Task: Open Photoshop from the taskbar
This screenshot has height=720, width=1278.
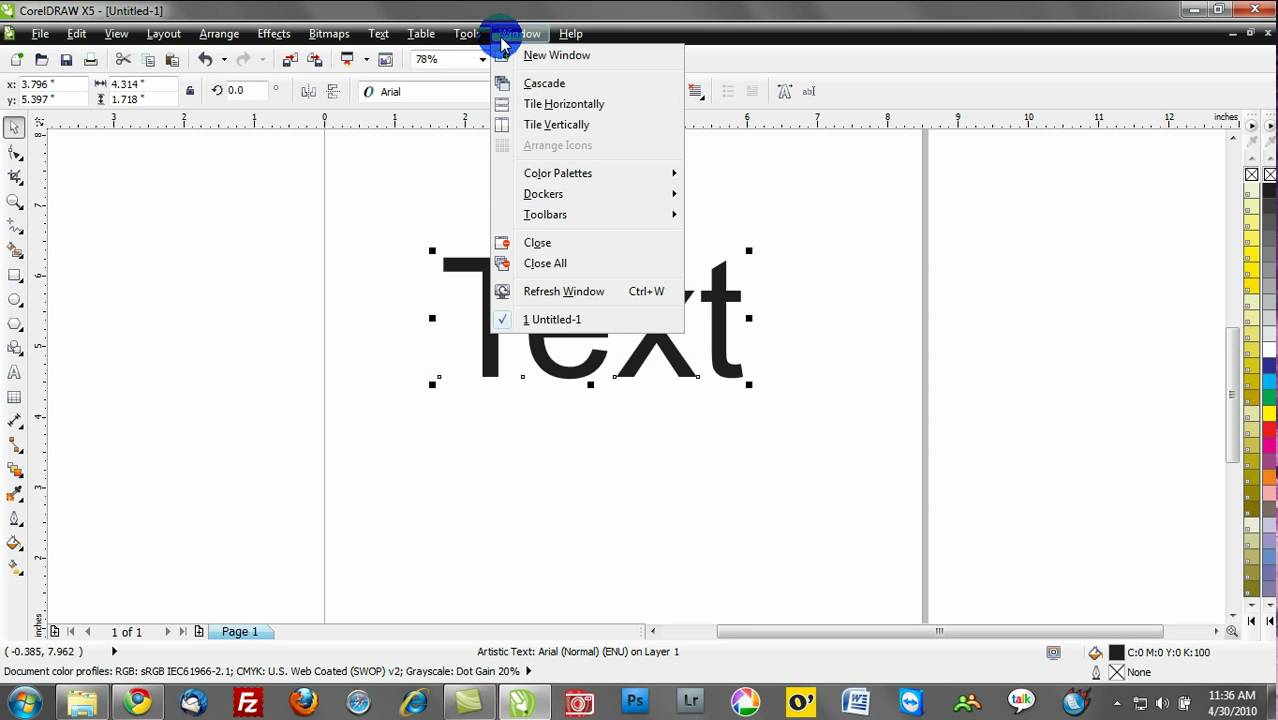Action: pos(635,702)
